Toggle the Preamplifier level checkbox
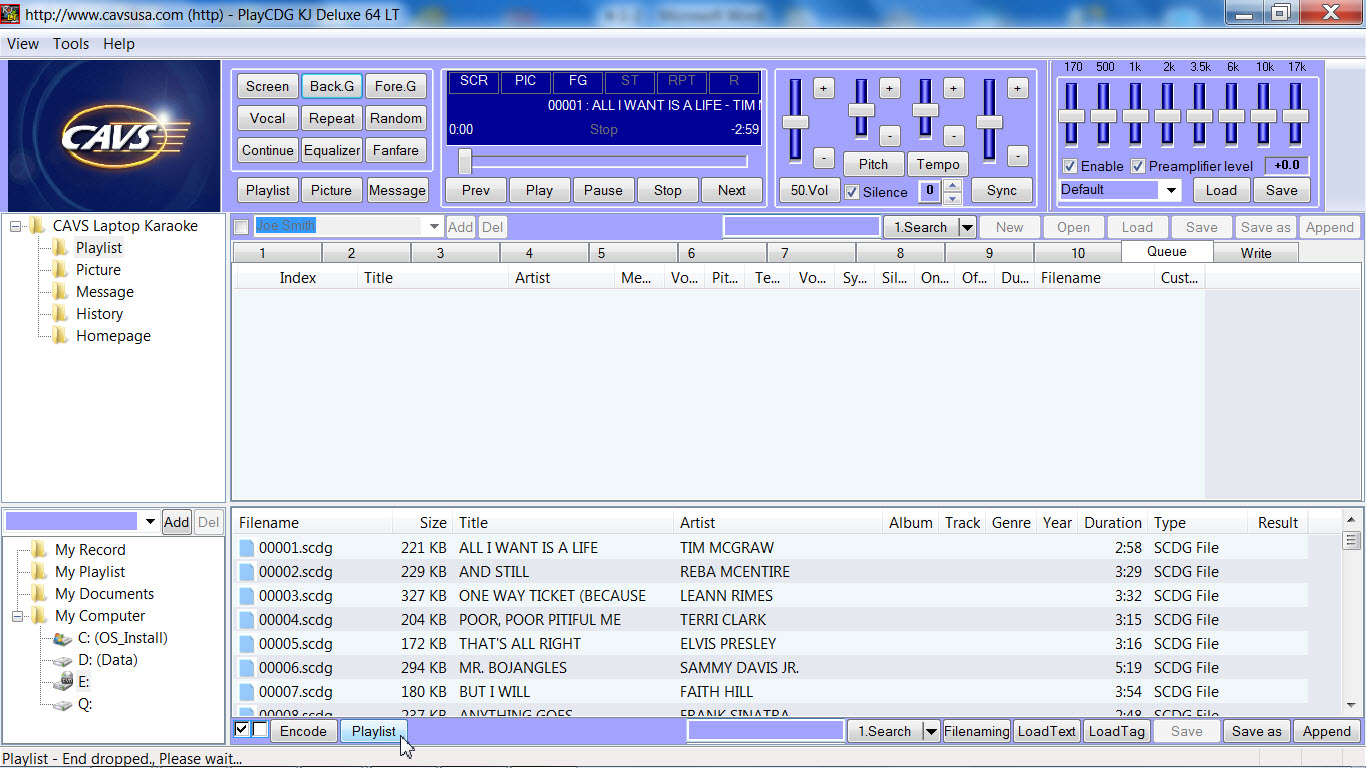This screenshot has width=1366, height=768. [1138, 166]
